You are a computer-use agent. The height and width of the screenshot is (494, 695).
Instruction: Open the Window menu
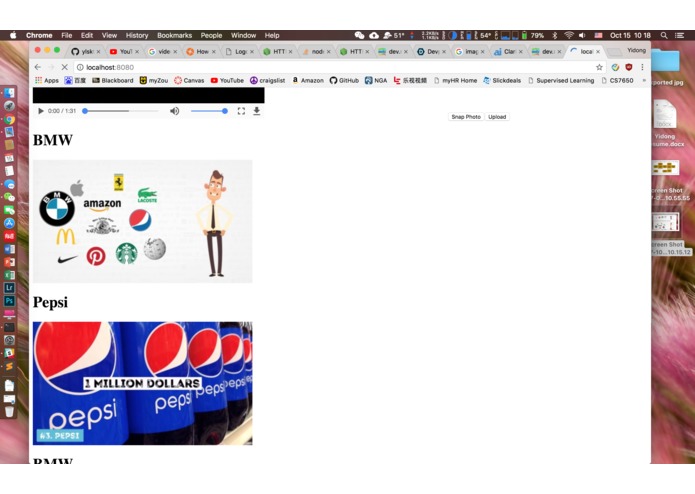(243, 35)
